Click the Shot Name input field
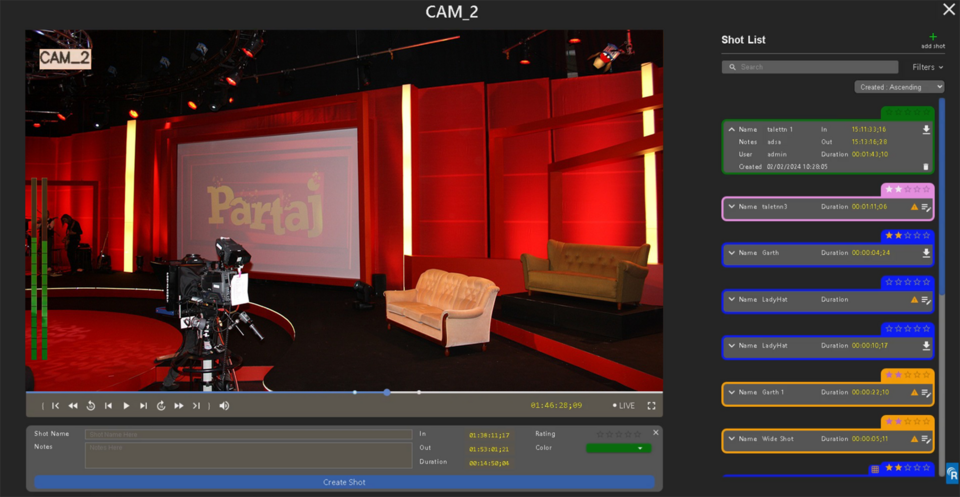 (x=248, y=434)
